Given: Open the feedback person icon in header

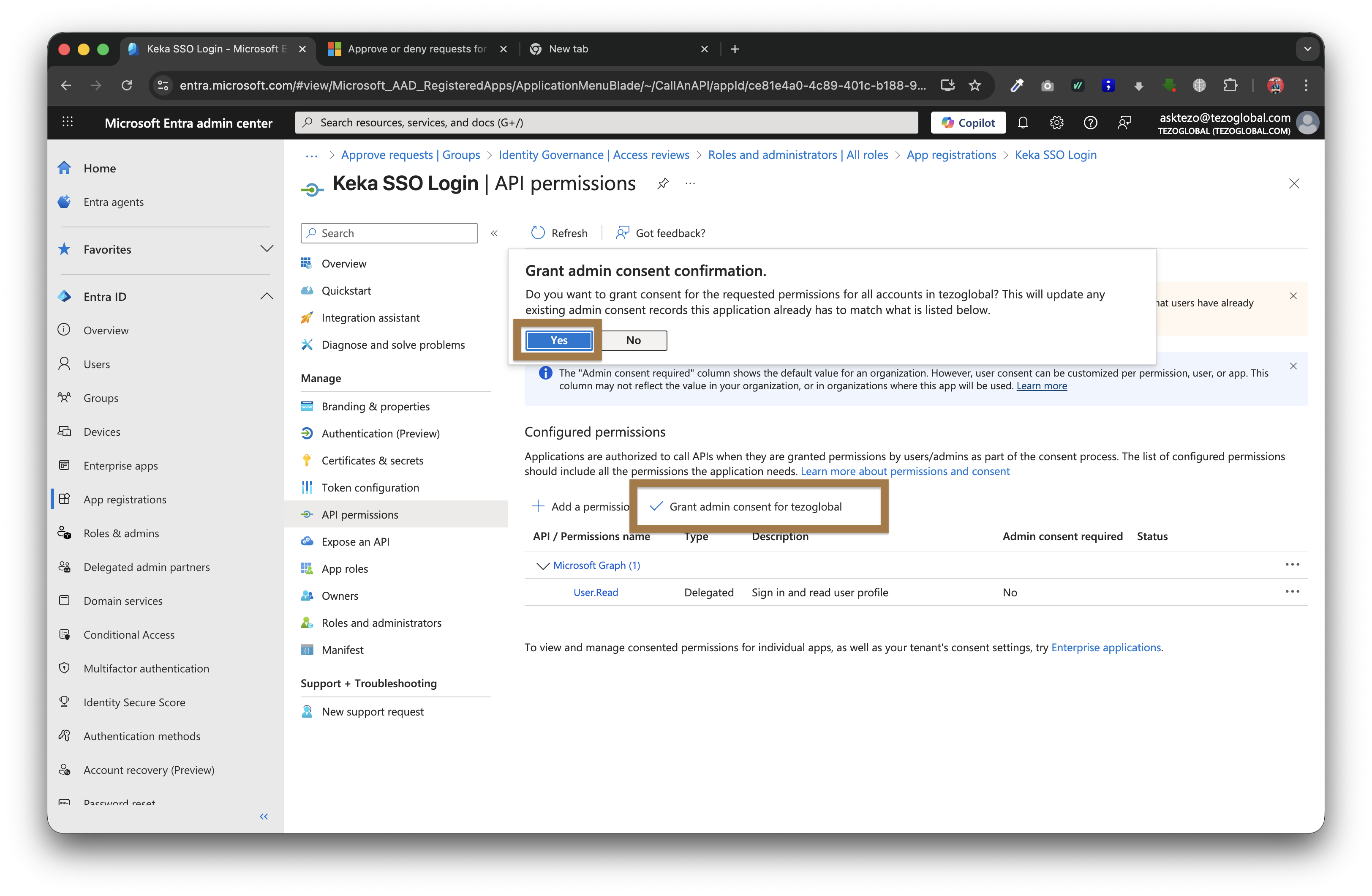Looking at the screenshot, I should click(1124, 122).
